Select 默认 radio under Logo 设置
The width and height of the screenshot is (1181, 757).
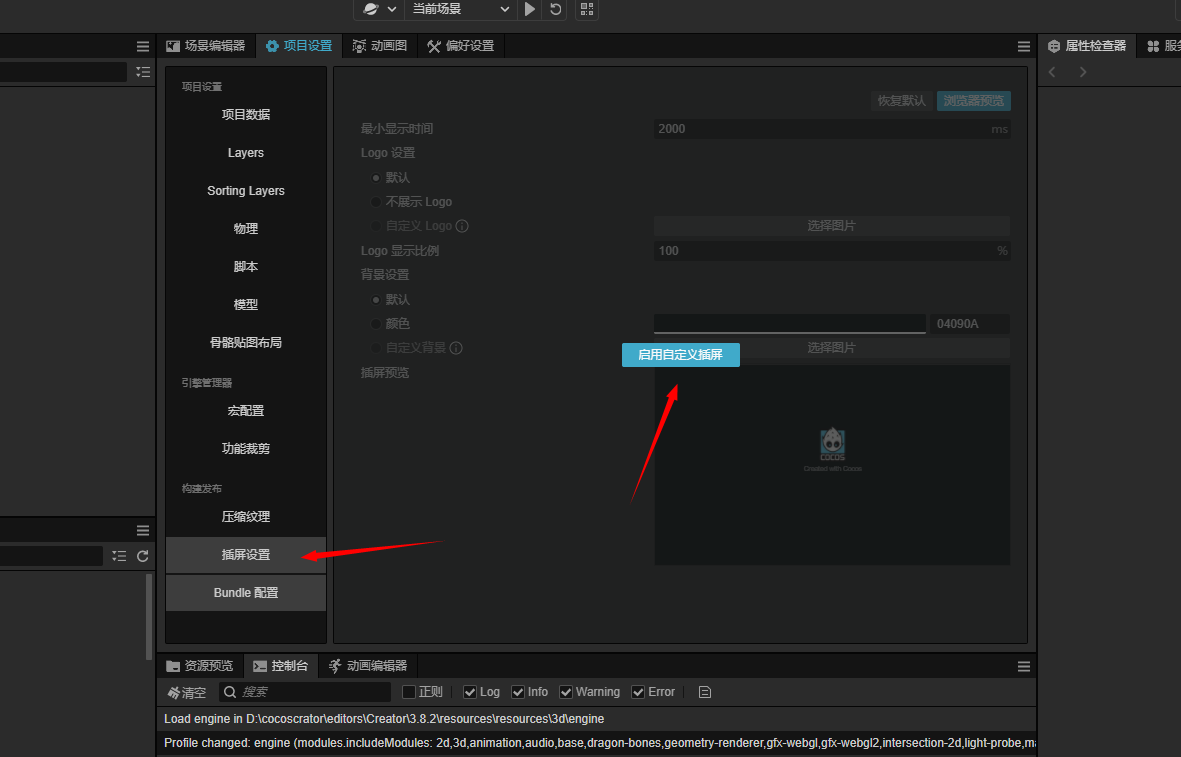[376, 178]
